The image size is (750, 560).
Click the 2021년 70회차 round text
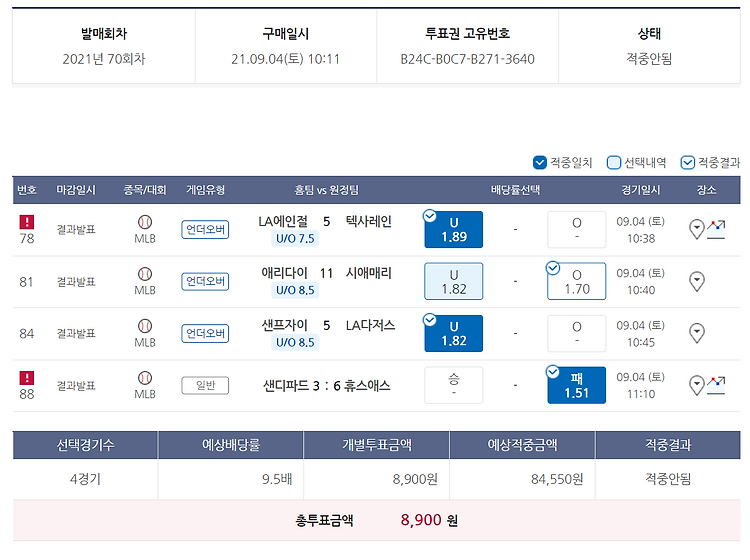pyautogui.click(x=104, y=59)
